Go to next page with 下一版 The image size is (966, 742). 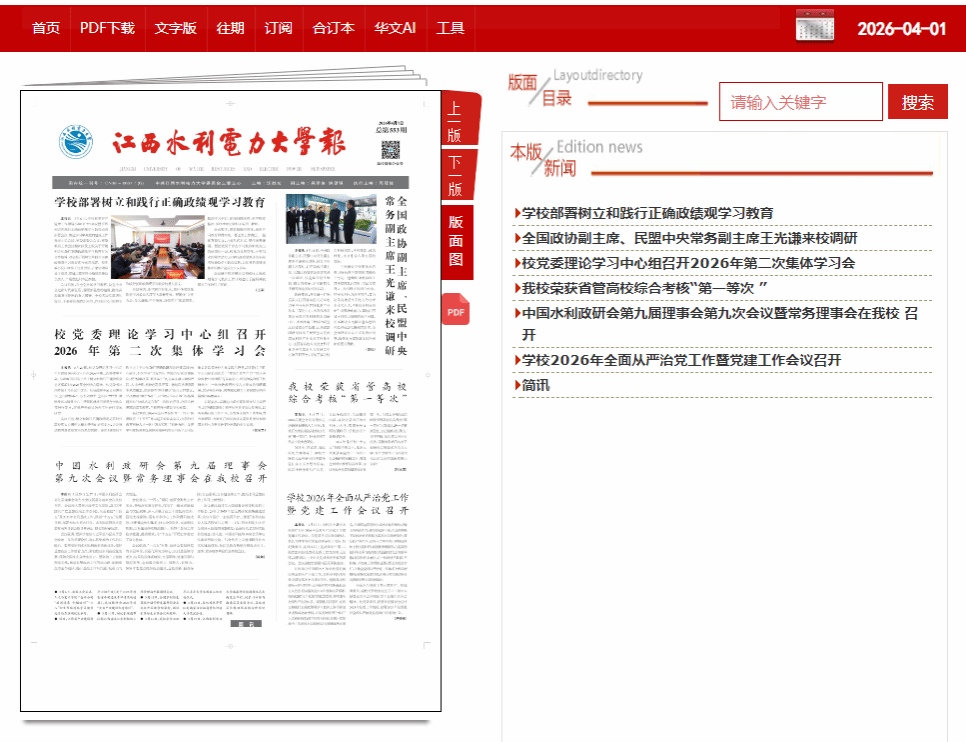pyautogui.click(x=458, y=175)
